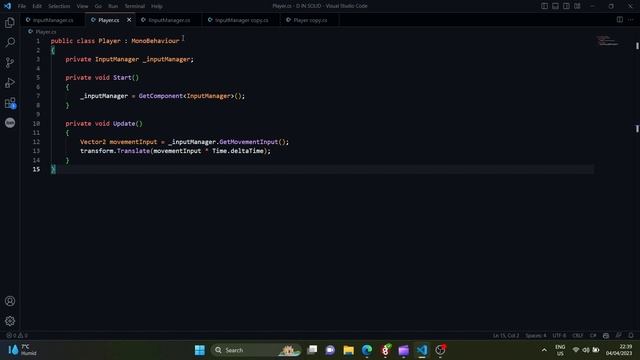Click the Visual Studio Code taskbar icon
640x360 pixels.
pyautogui.click(x=422, y=350)
